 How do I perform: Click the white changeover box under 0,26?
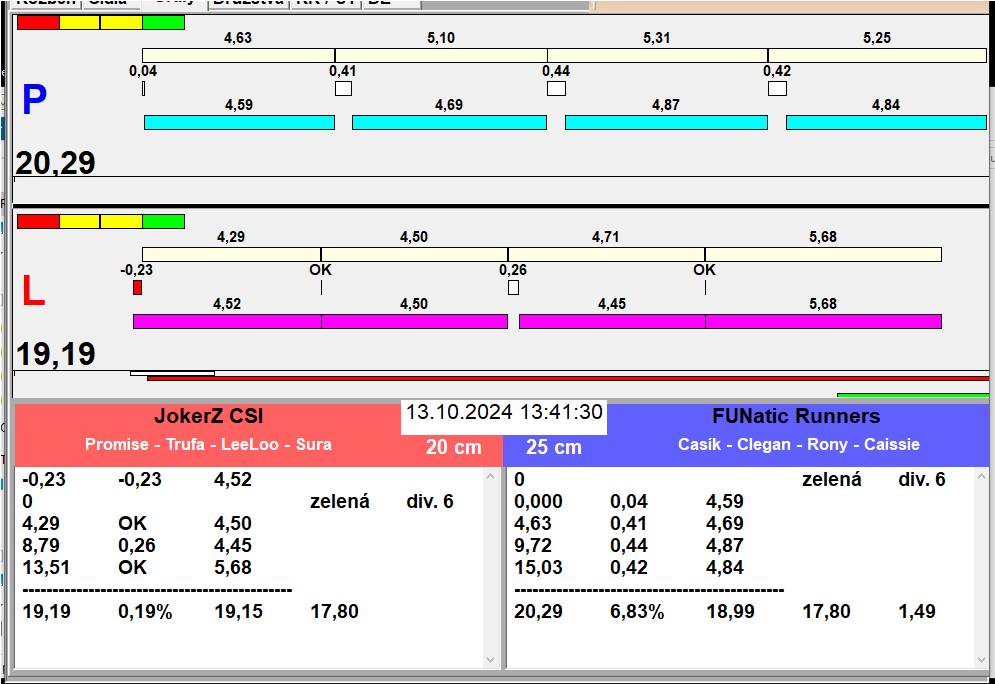513,288
